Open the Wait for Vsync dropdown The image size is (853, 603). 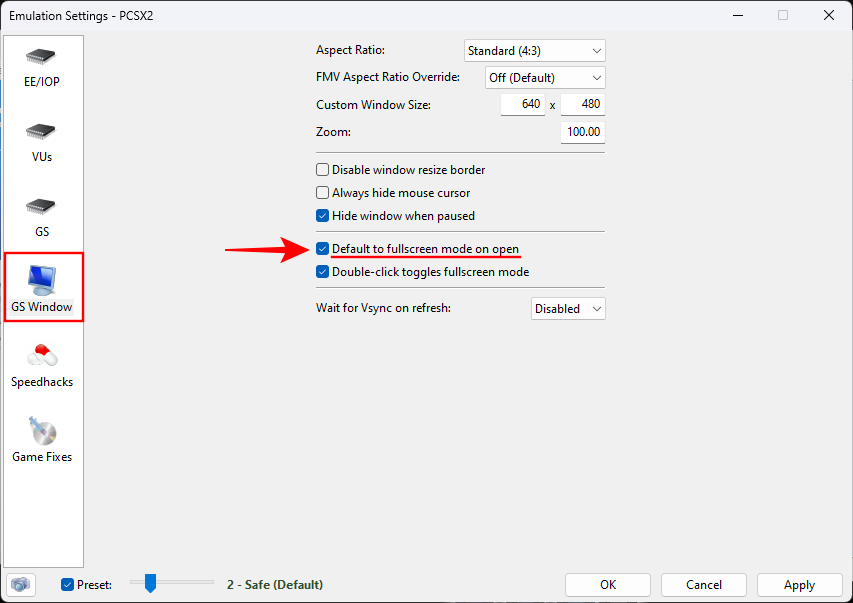(568, 309)
